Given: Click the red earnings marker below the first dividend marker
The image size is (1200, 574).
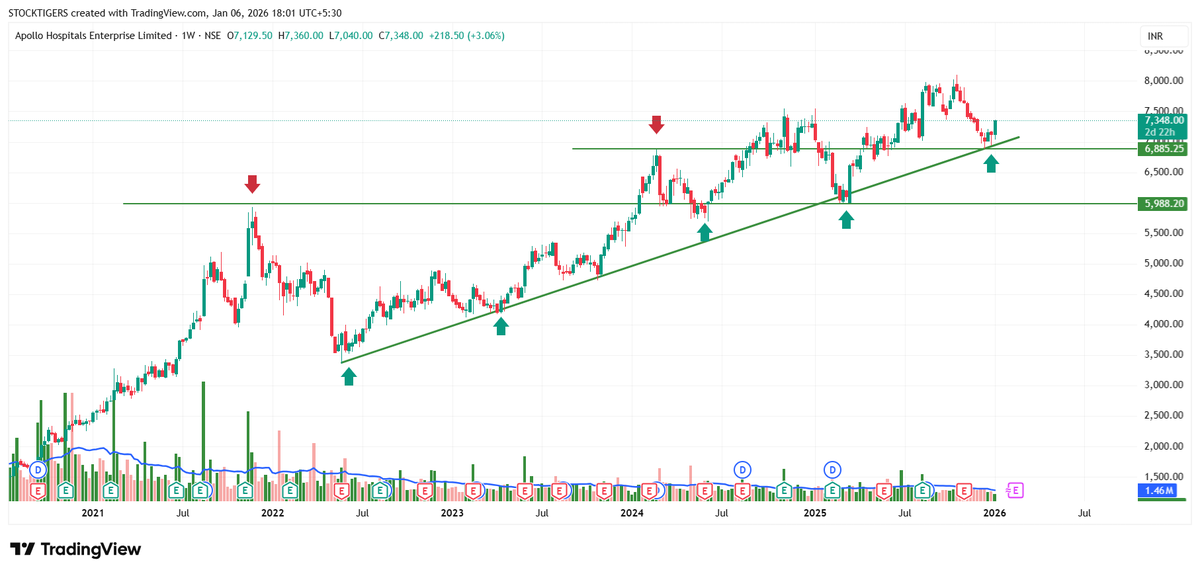Looking at the screenshot, I should 38,490.
